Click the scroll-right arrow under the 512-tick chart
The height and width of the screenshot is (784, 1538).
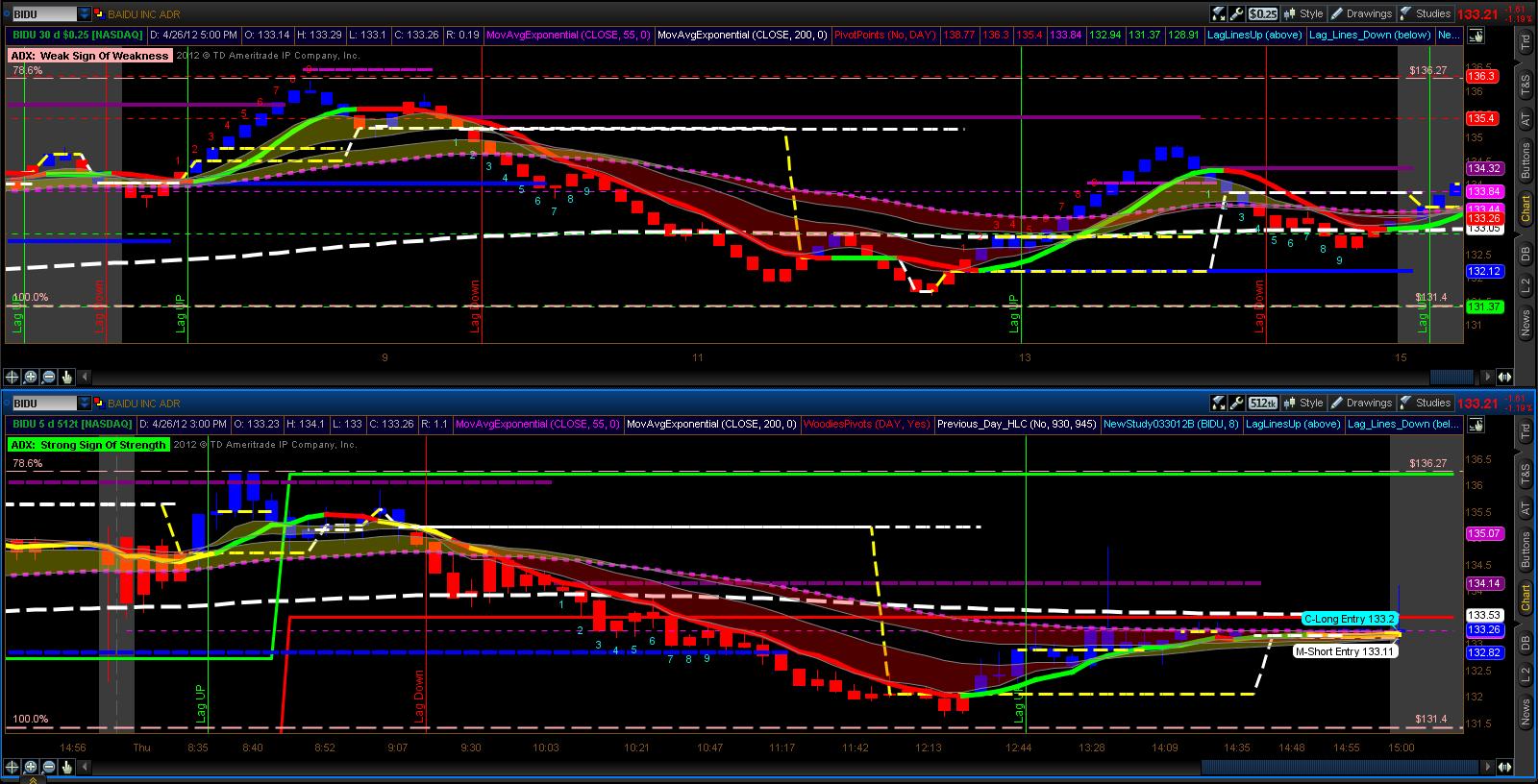(1489, 767)
